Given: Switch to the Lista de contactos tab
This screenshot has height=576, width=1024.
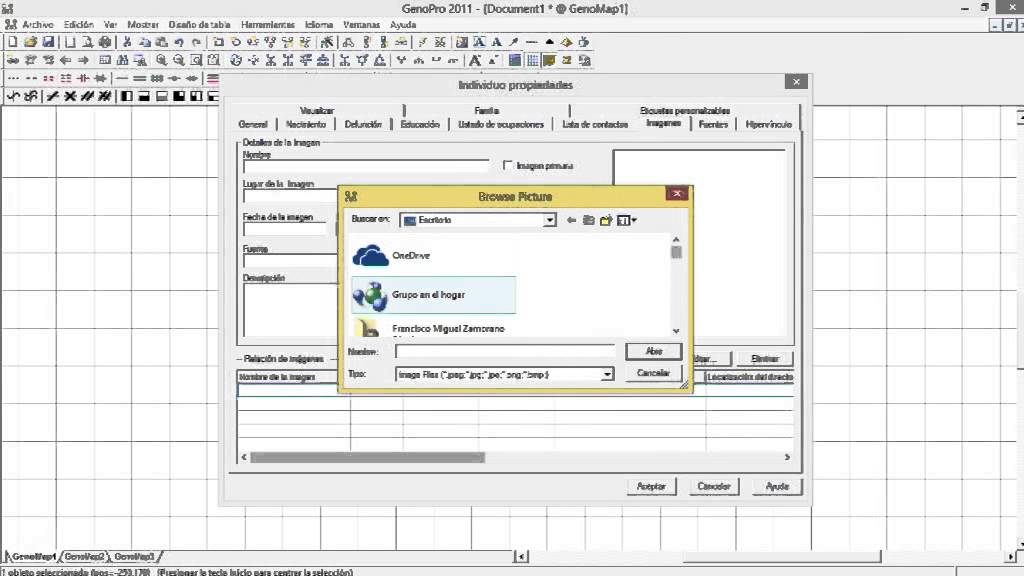Looking at the screenshot, I should point(595,124).
